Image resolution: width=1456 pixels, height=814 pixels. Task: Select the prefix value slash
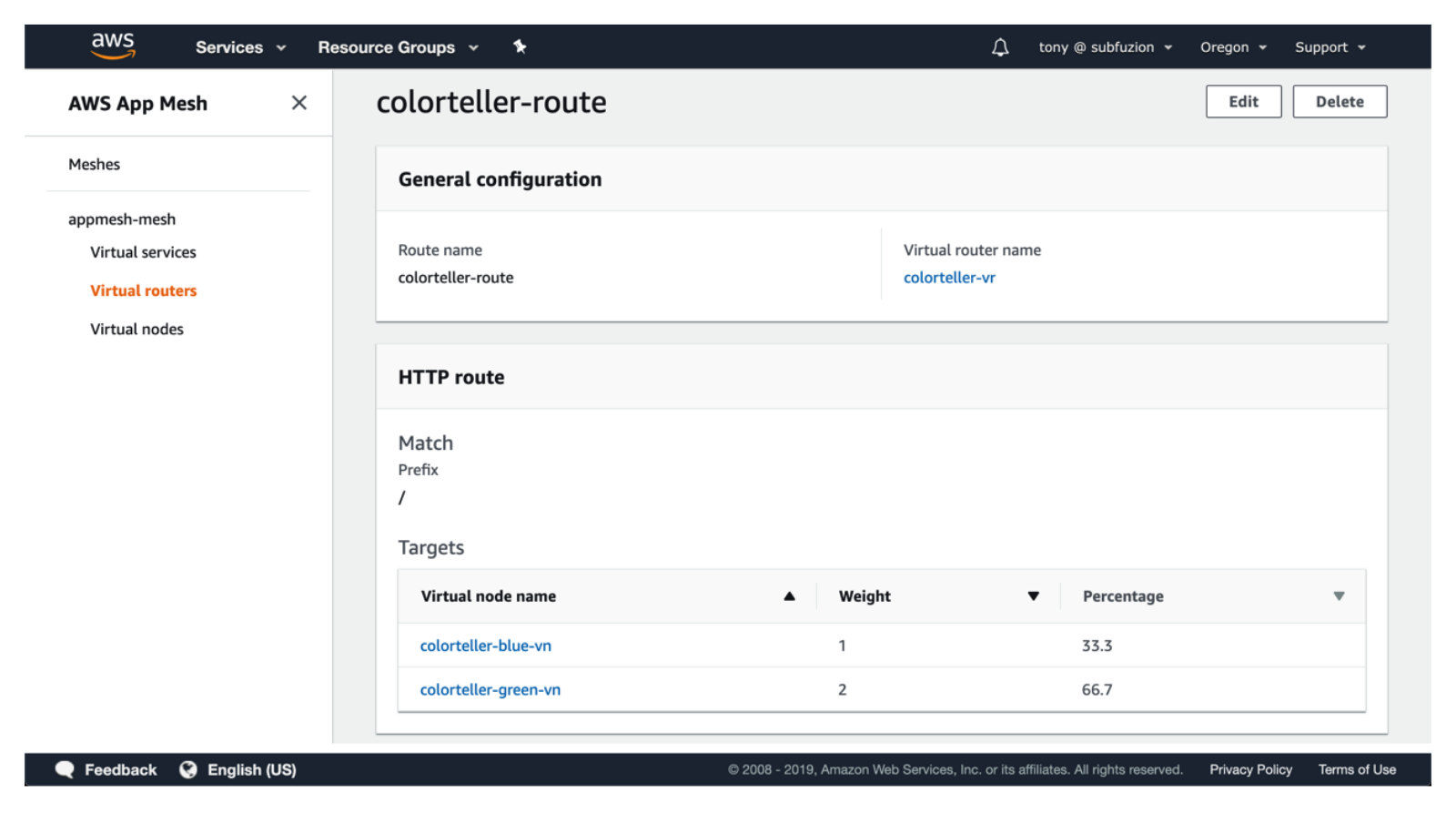401,498
